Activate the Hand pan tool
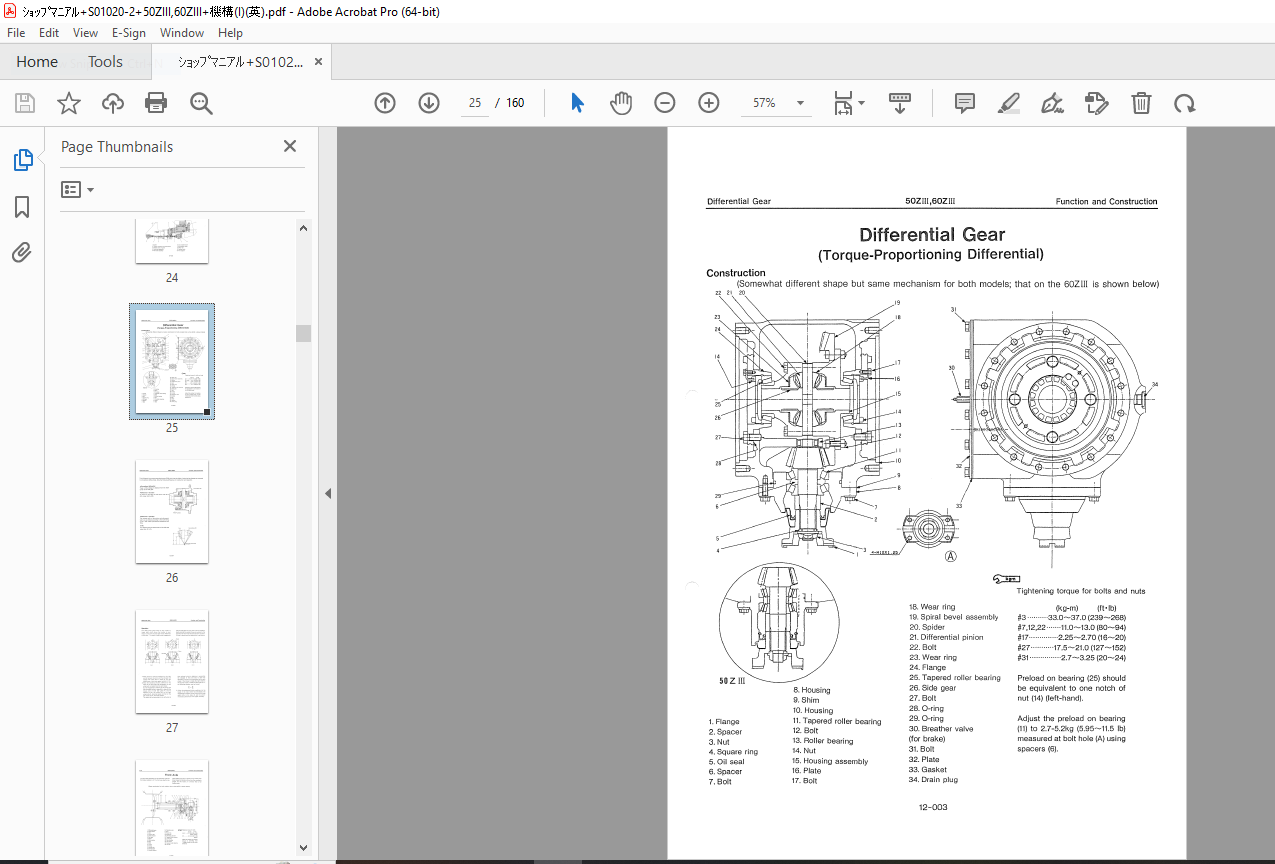Viewport: 1275px width, 864px height. click(621, 103)
